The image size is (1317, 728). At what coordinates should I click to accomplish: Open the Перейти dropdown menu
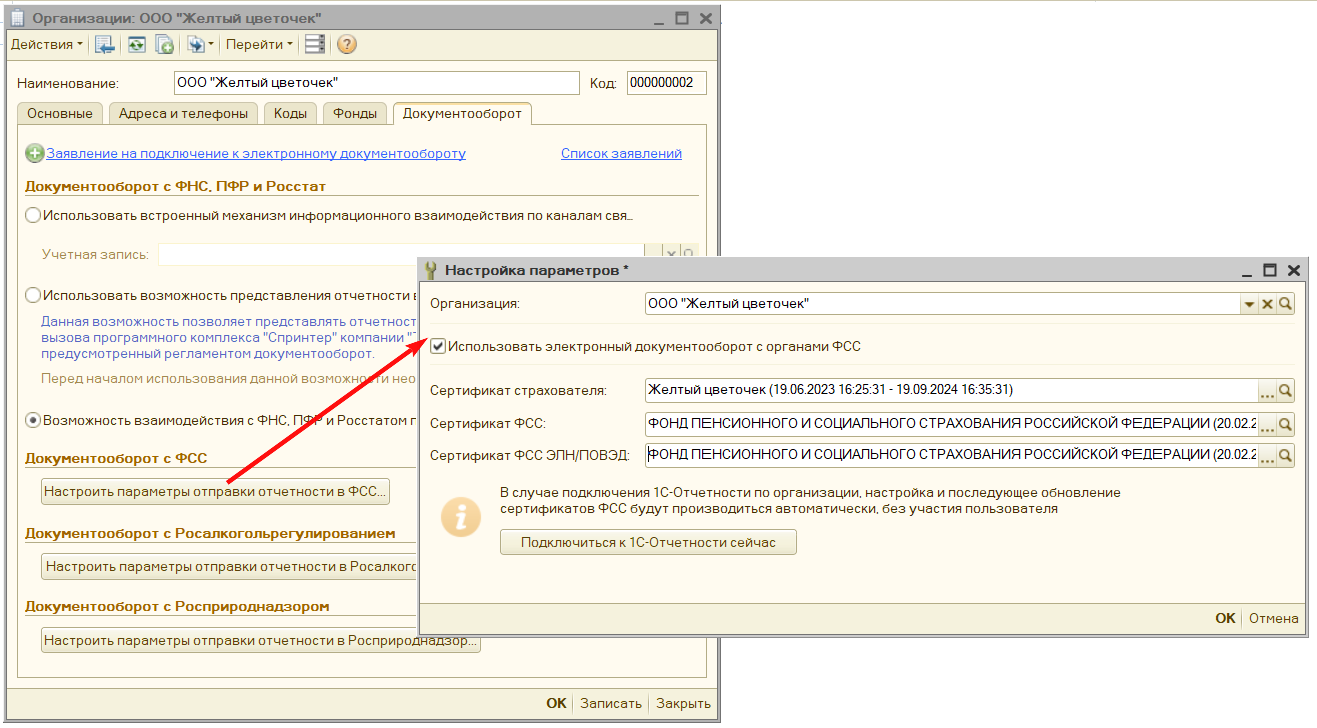click(x=259, y=44)
